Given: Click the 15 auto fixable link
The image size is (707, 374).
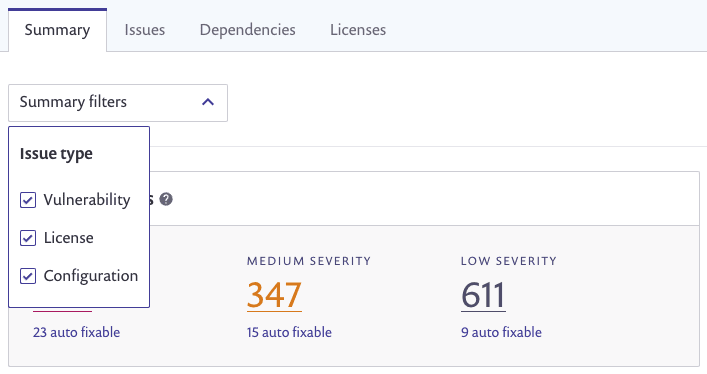Looking at the screenshot, I should point(289,332).
